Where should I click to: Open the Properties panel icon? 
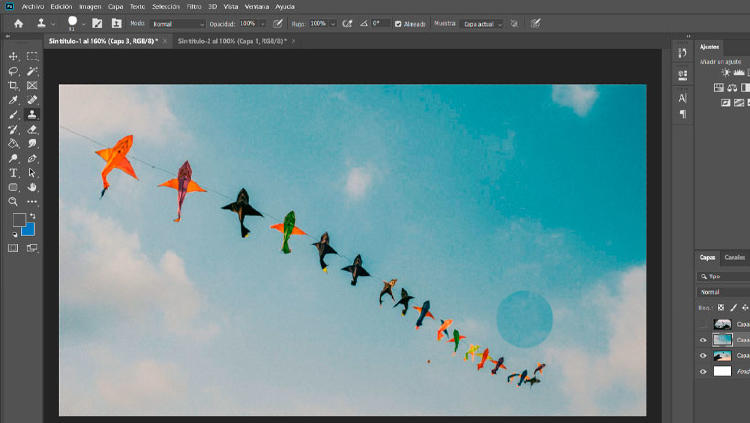(x=683, y=74)
